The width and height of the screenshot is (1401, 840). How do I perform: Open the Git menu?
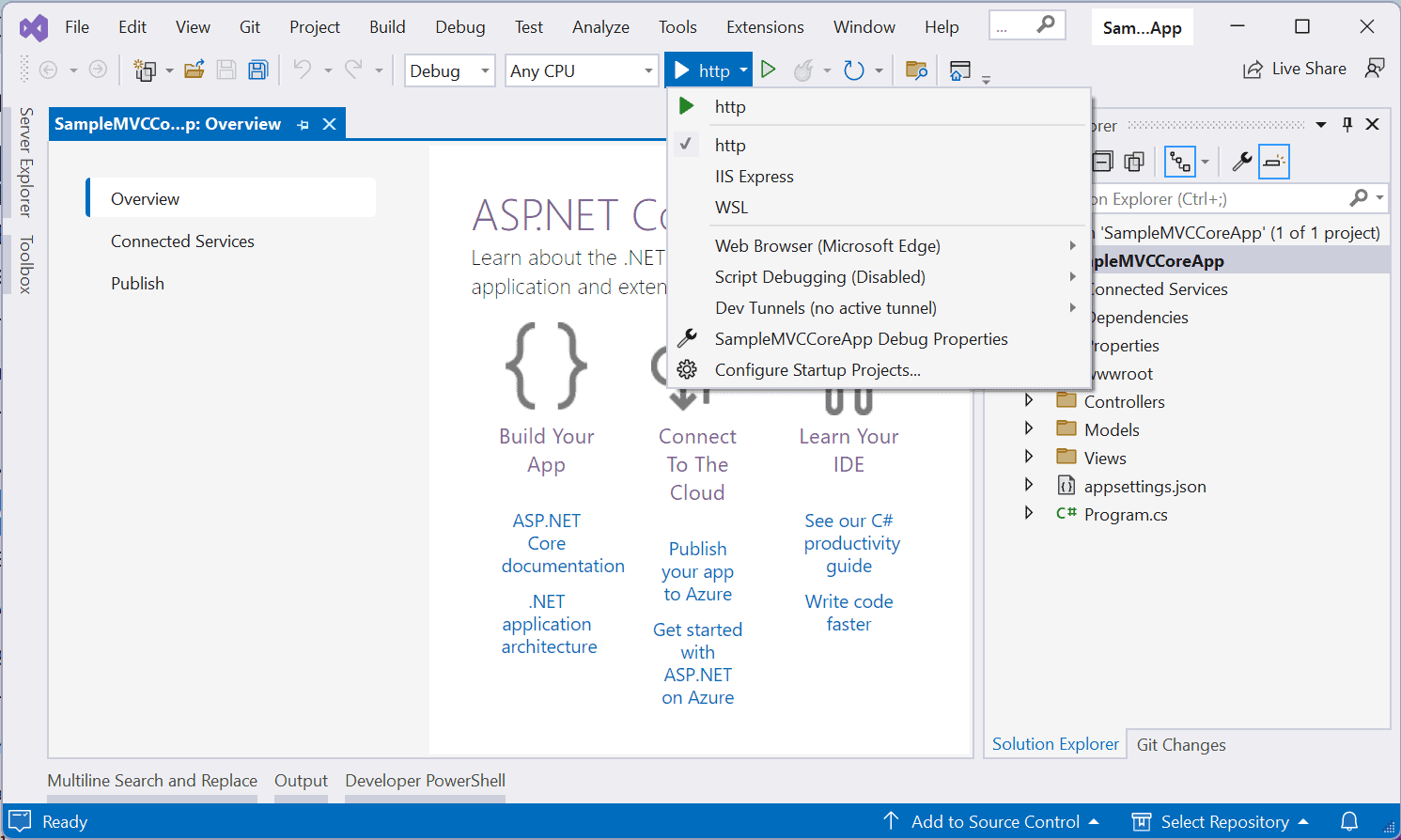point(249,26)
